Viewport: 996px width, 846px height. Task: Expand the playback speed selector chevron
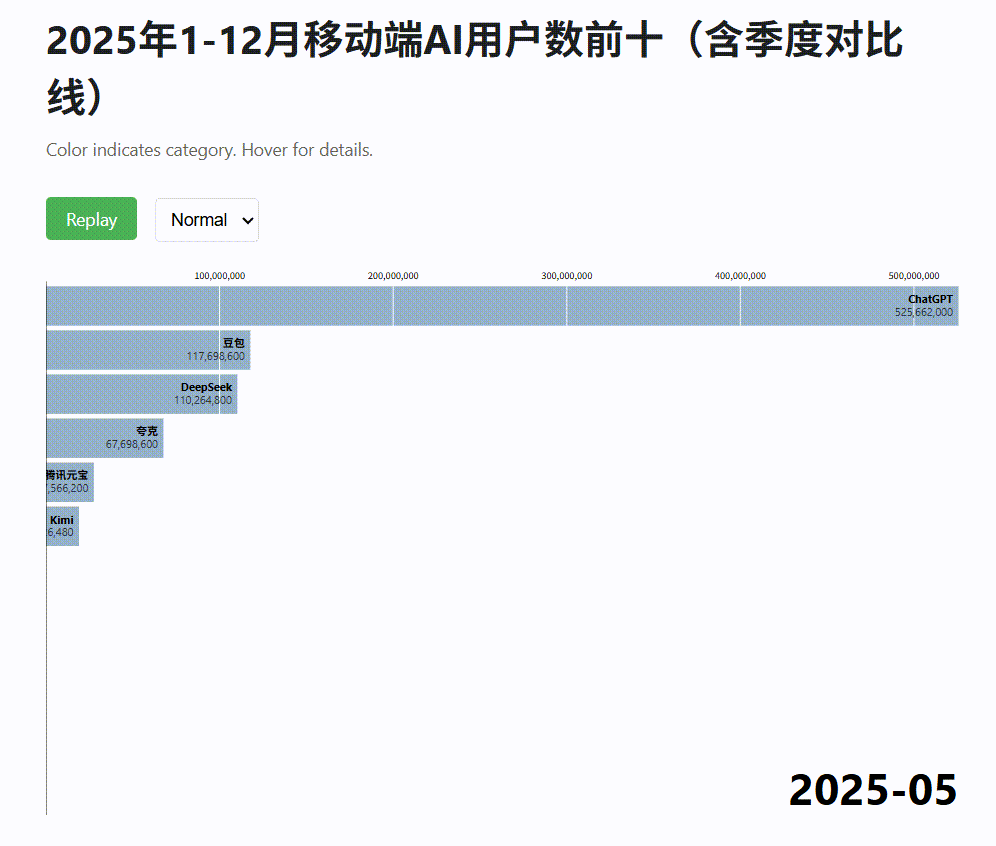pyautogui.click(x=247, y=219)
